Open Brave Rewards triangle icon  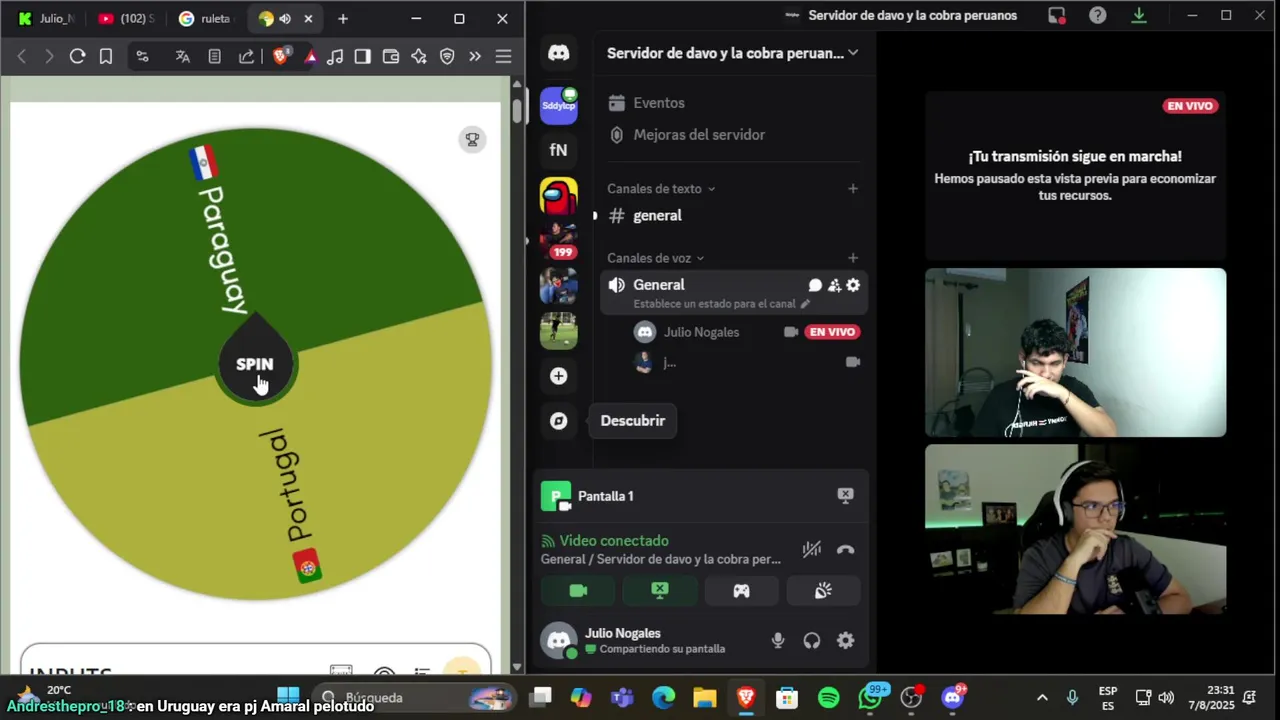click(311, 57)
